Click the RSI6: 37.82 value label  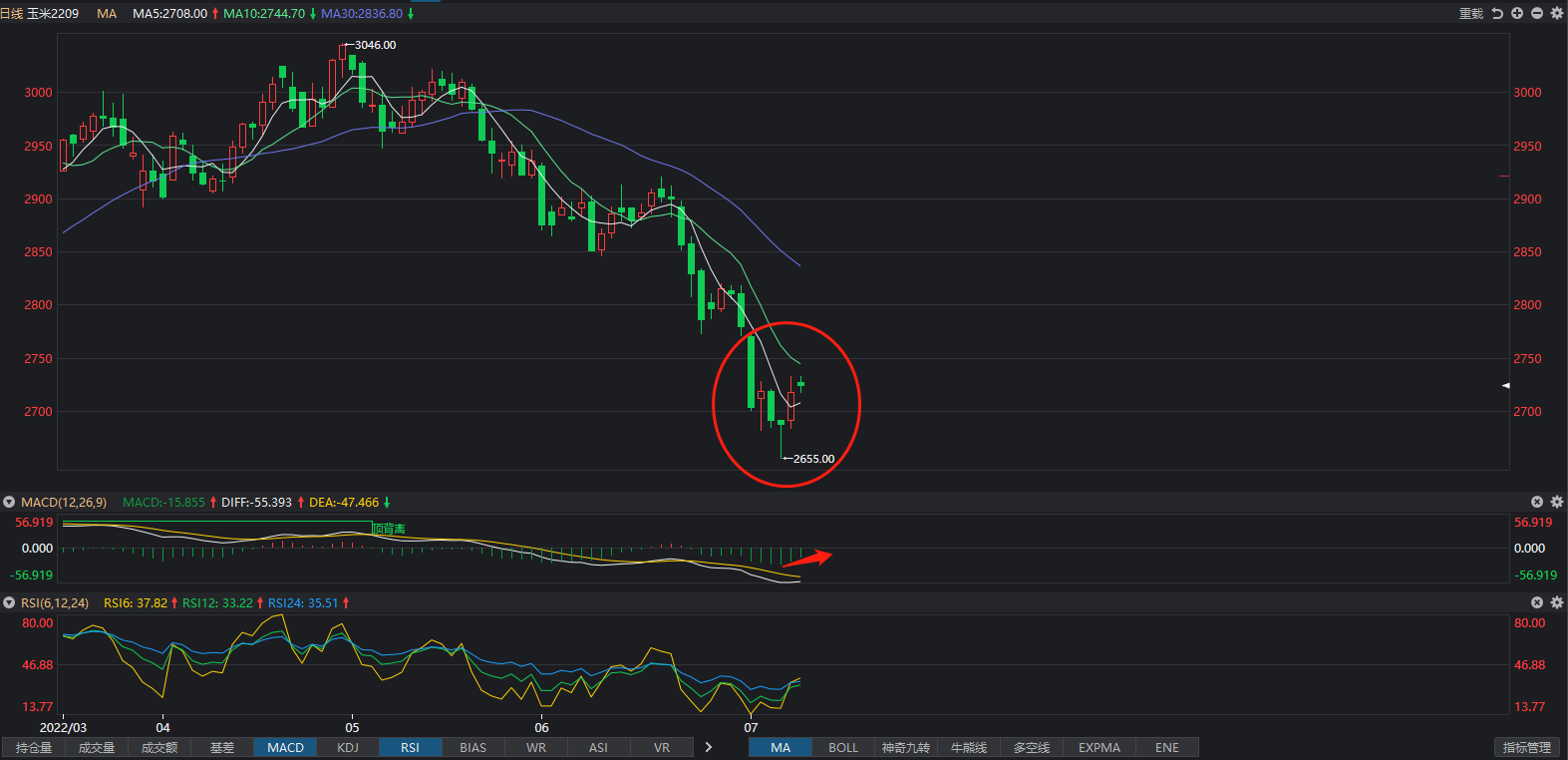[136, 602]
